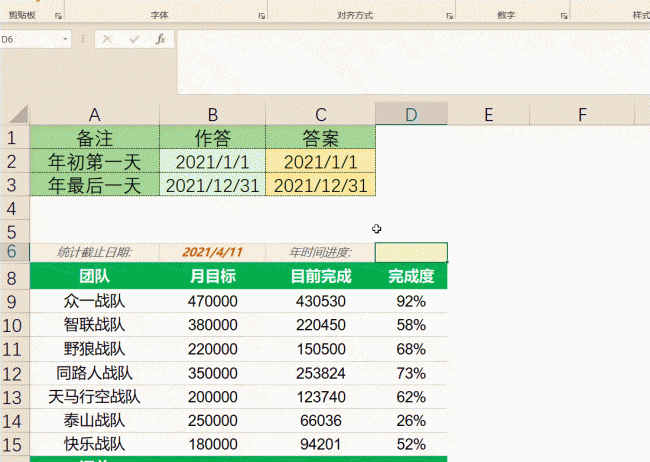This screenshot has height=462, width=650.
Task: Select the 同路人战队 cell
Action: [x=95, y=373]
